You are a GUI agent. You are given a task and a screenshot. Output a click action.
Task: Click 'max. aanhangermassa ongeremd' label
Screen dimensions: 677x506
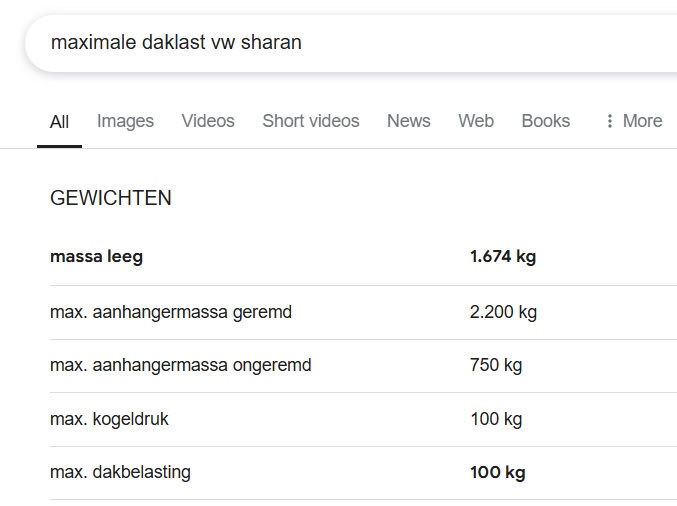click(180, 365)
